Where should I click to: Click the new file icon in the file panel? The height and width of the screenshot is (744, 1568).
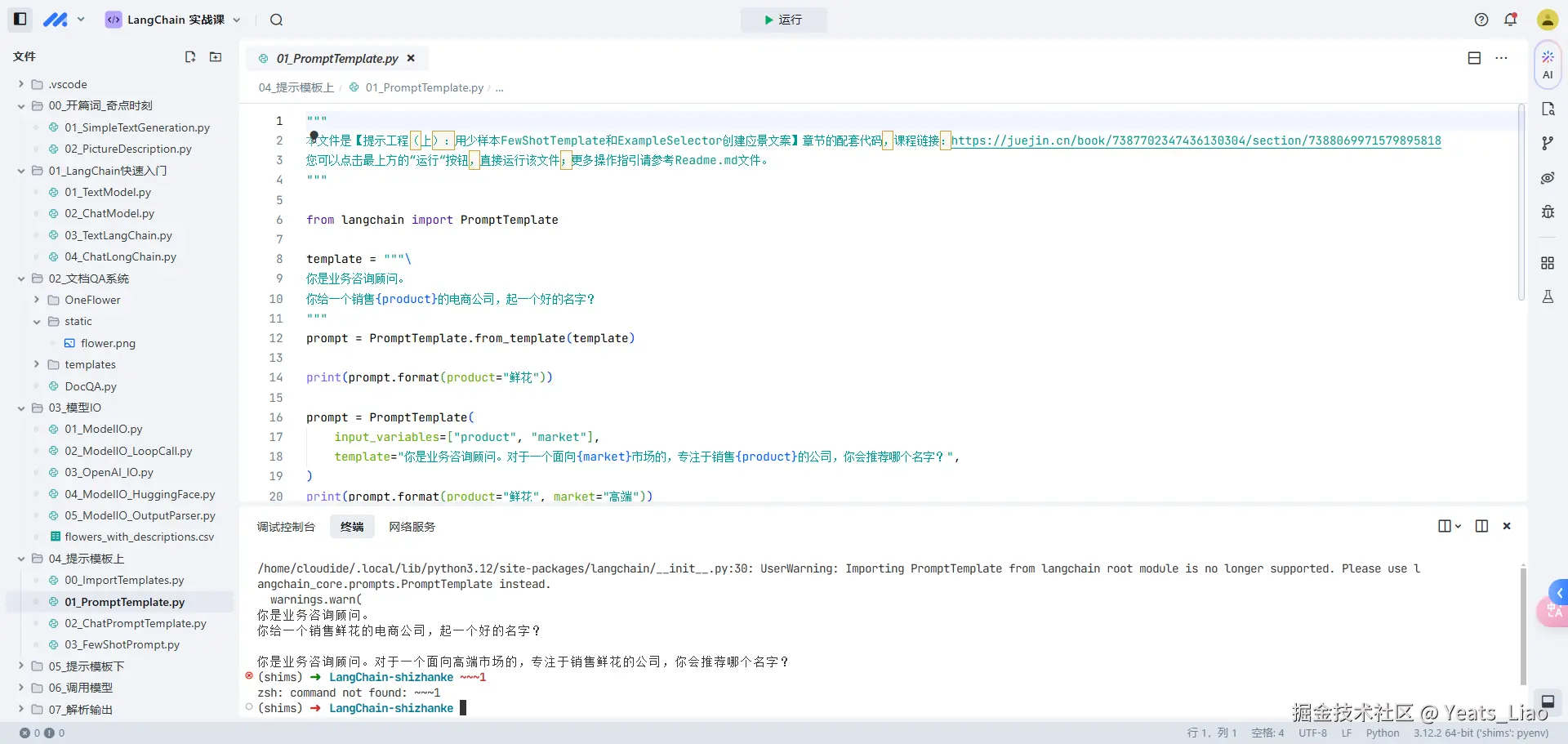[x=189, y=57]
